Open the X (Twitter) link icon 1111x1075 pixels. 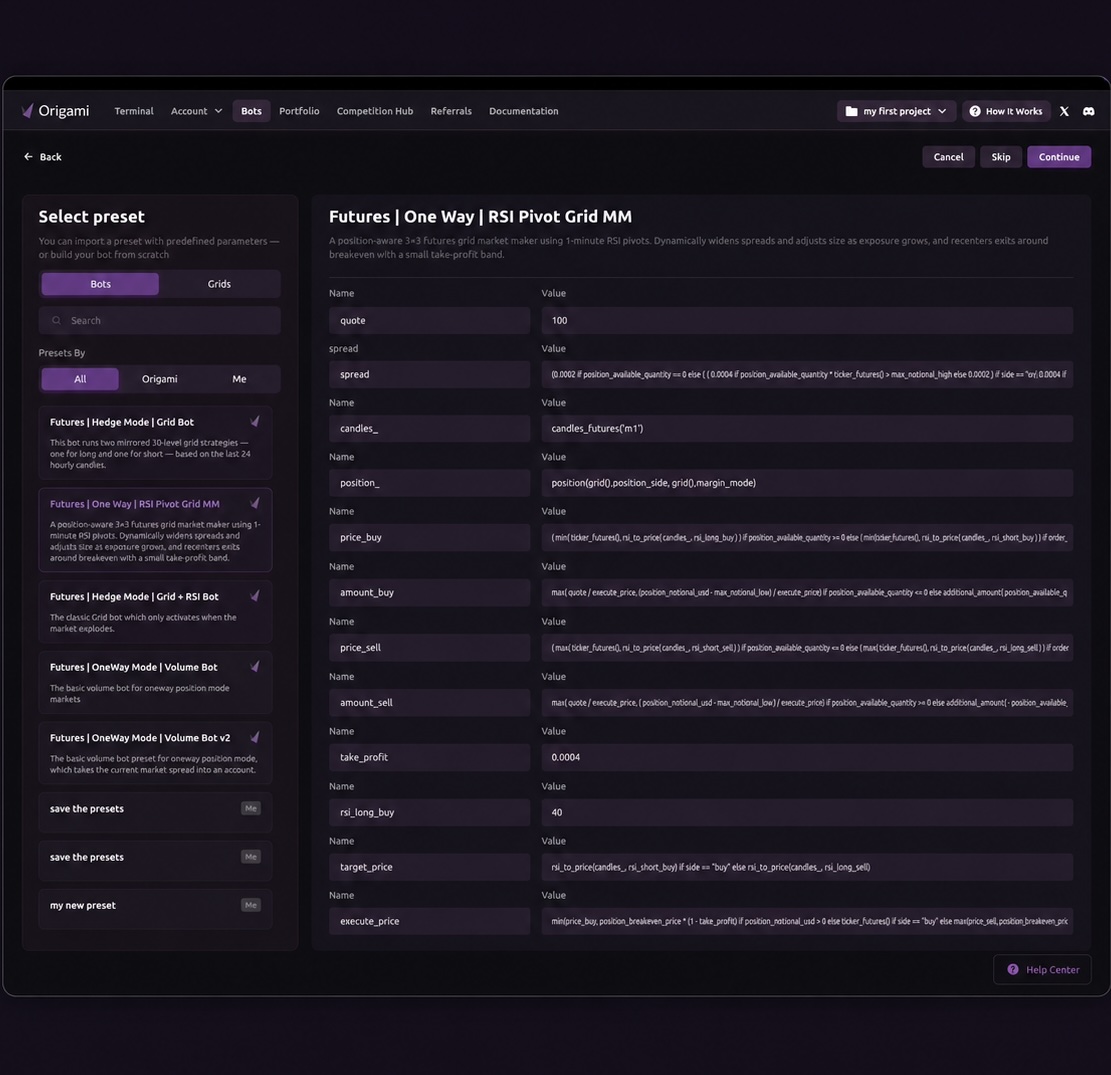(1064, 111)
